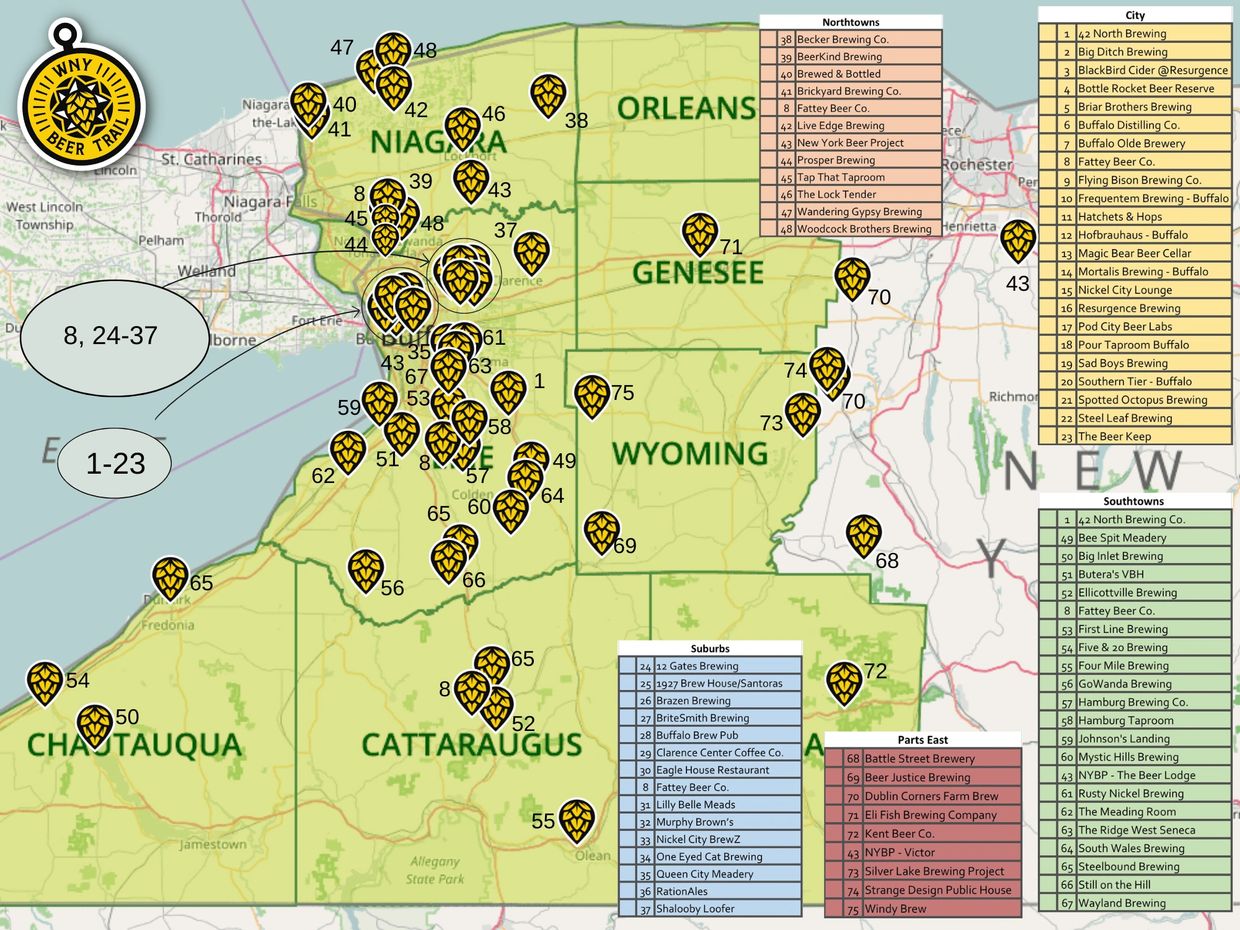Select the hop pin labeled 59

coord(379,403)
